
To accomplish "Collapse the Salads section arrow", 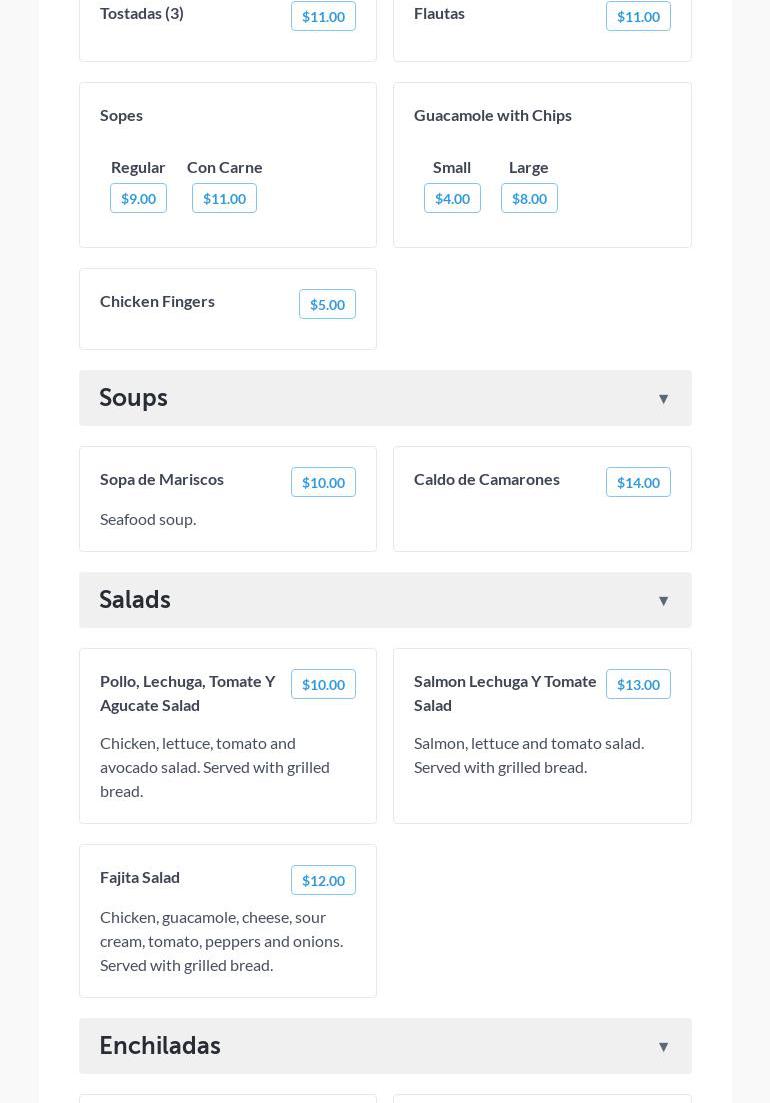I will coord(663,601).
